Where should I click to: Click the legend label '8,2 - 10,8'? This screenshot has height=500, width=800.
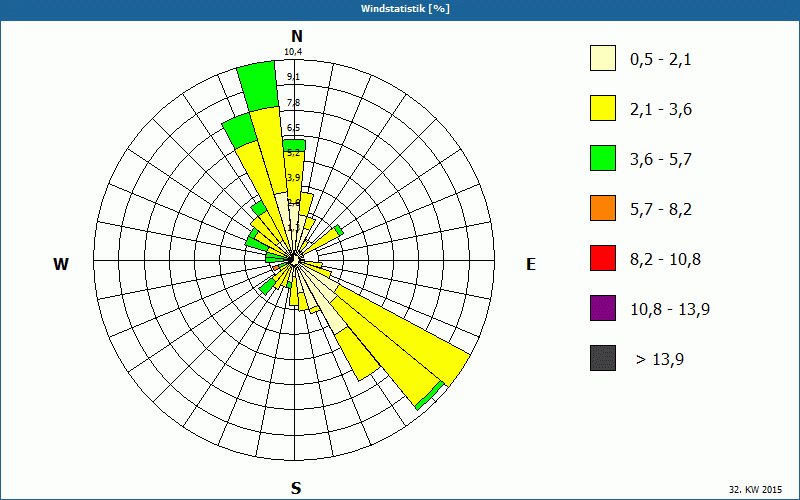click(x=665, y=260)
